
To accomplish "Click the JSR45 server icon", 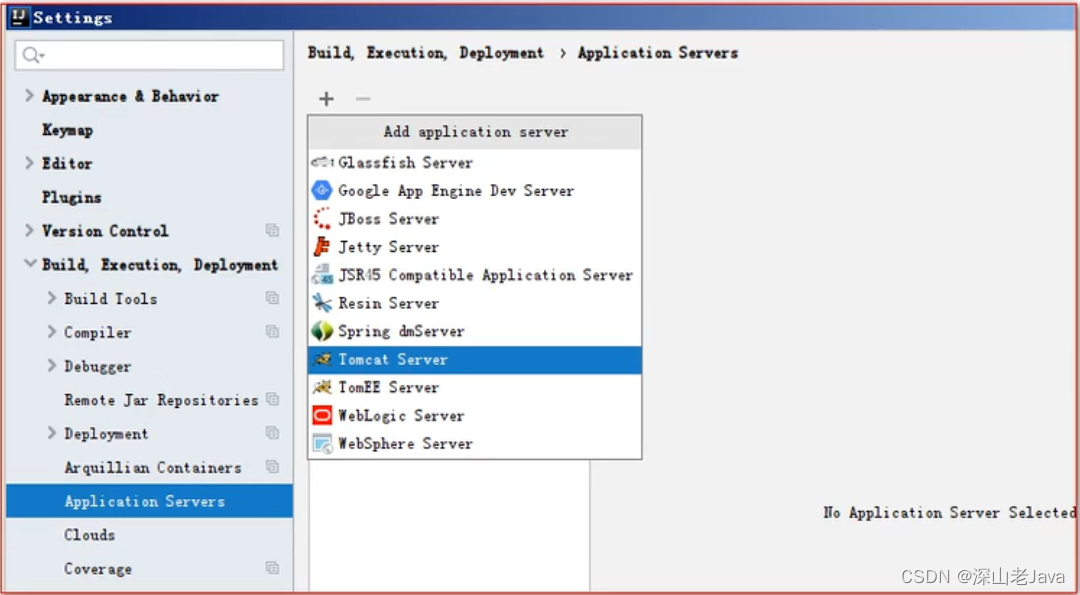I will tap(322, 275).
